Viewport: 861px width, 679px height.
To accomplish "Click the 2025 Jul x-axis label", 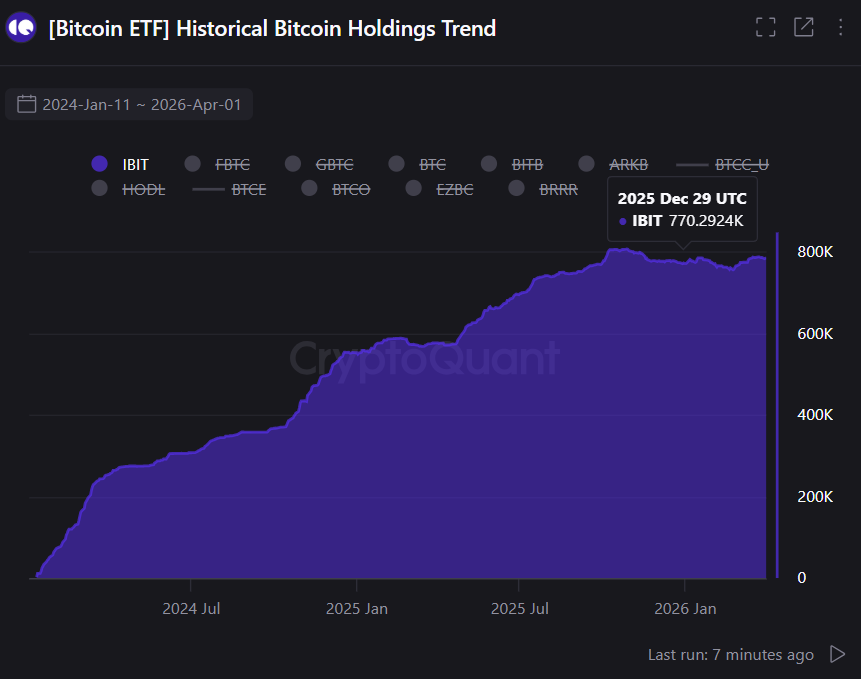I will (x=519, y=608).
